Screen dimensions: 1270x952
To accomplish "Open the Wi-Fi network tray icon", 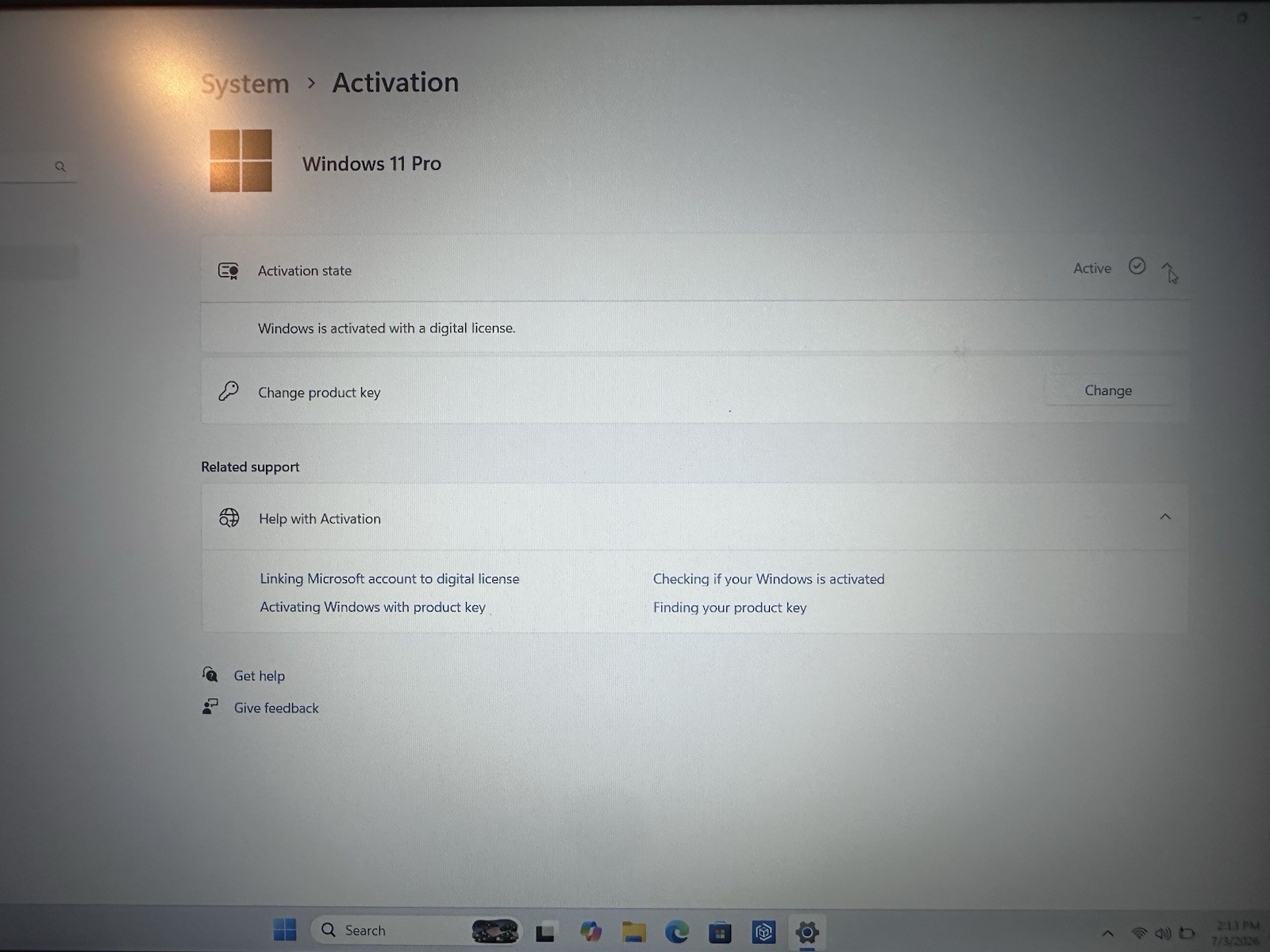I will point(1139,934).
